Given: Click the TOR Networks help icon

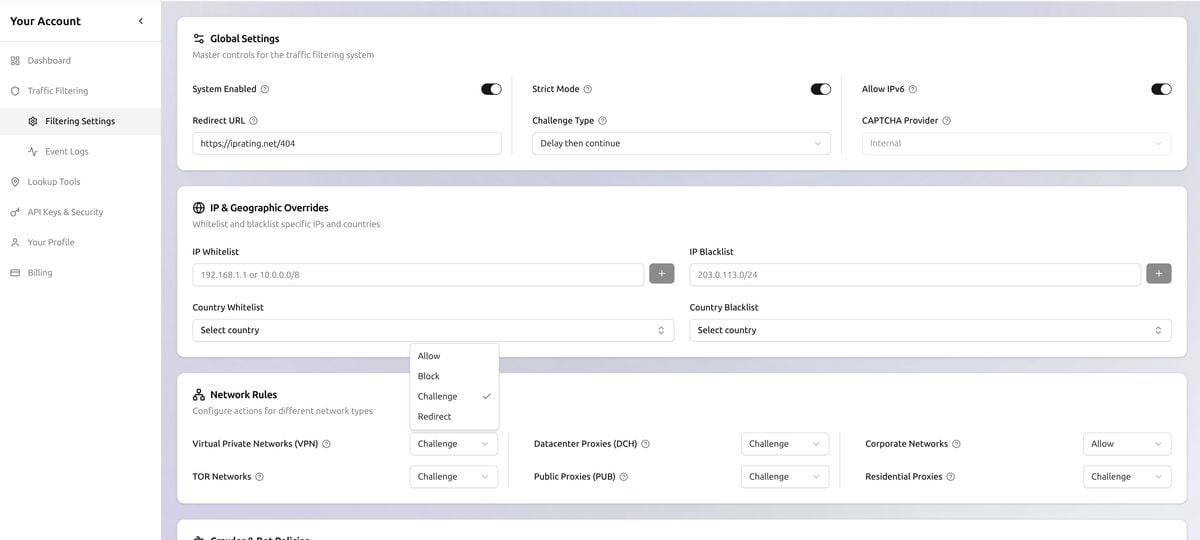Looking at the screenshot, I should point(260,477).
